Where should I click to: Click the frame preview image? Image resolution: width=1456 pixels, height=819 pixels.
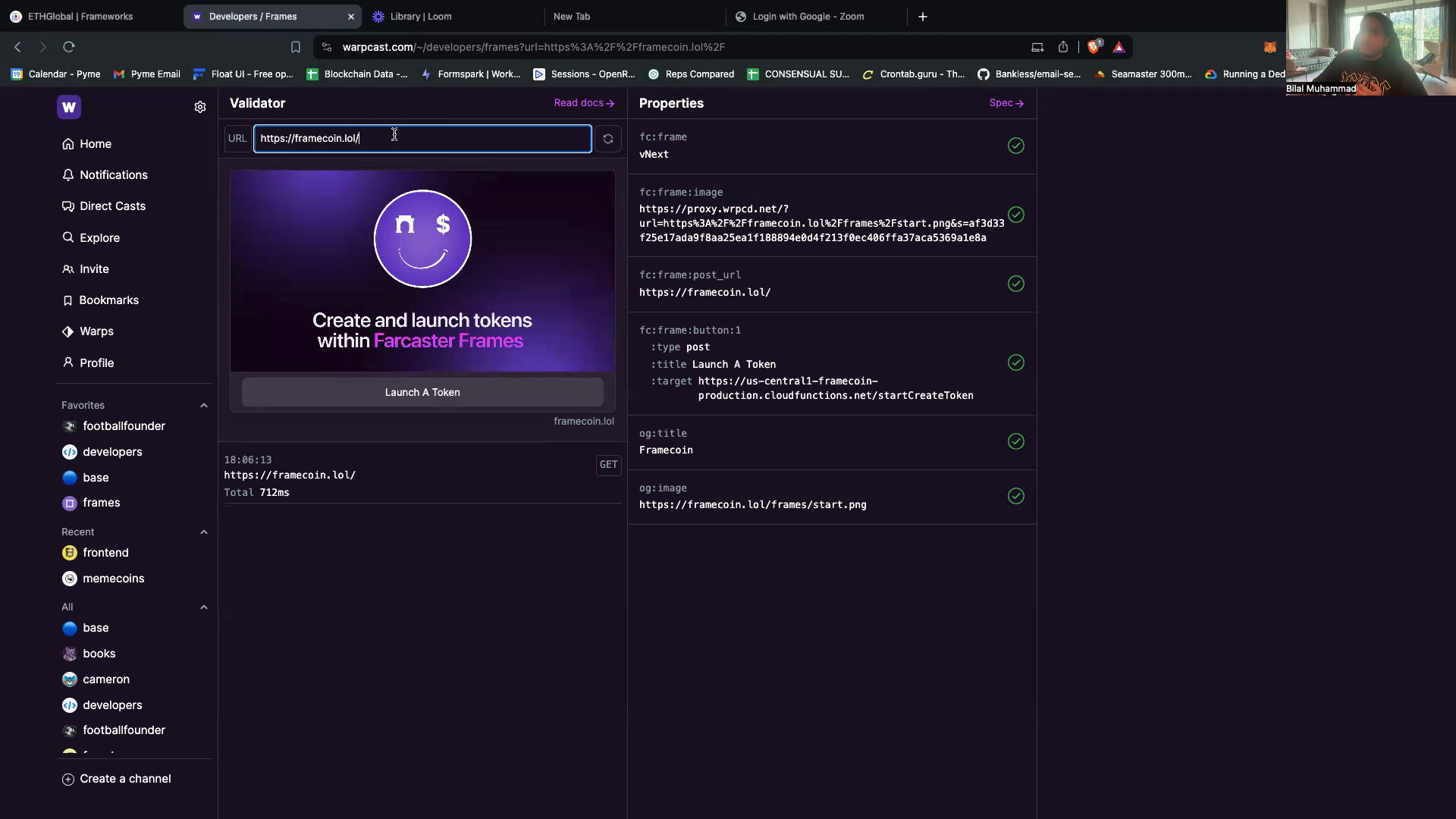(422, 271)
